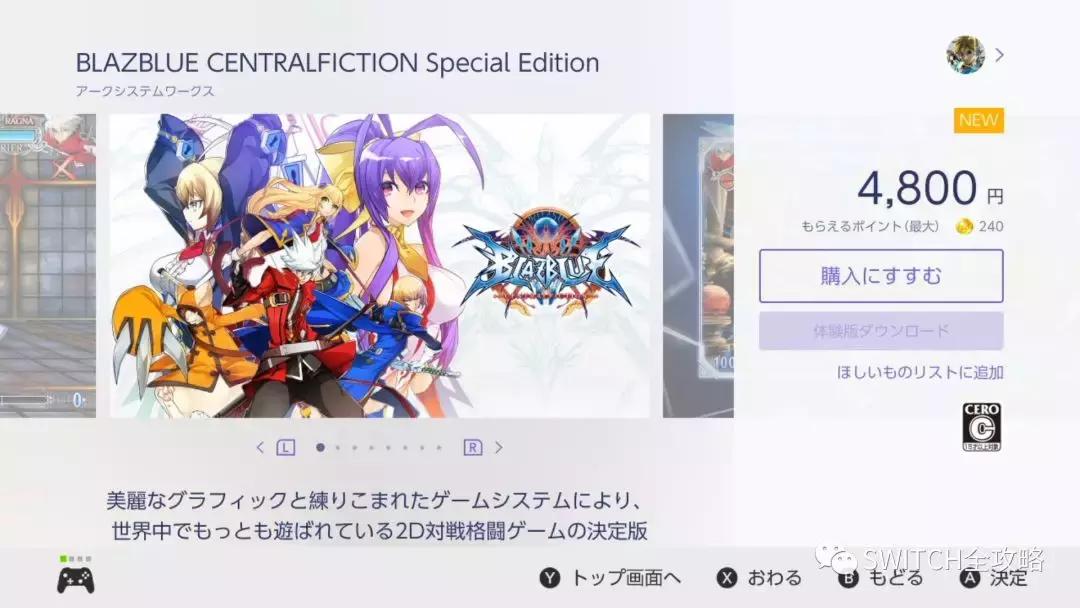Select the 購入にすすむ purchase button
This screenshot has width=1080, height=608.
pyautogui.click(x=881, y=276)
